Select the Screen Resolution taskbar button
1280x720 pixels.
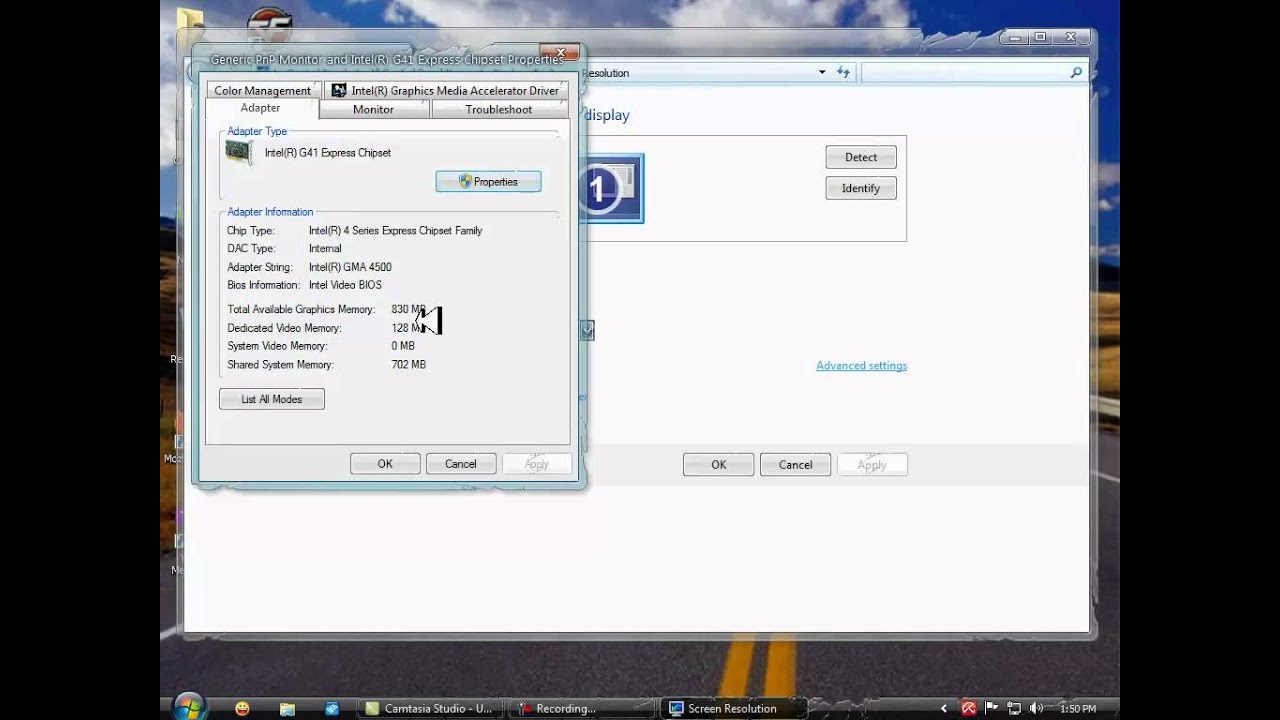point(732,708)
